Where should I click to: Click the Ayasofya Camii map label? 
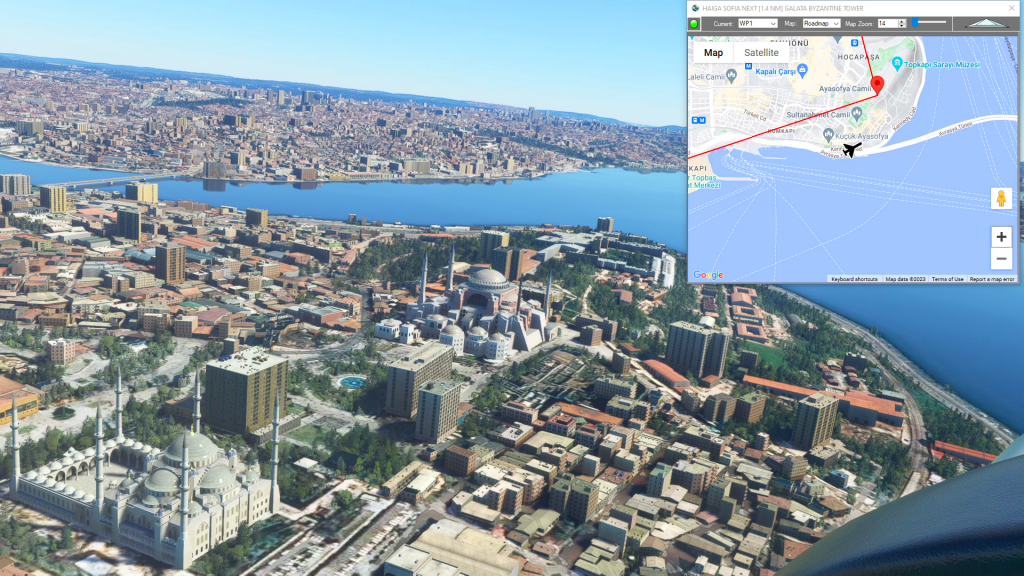845,89
